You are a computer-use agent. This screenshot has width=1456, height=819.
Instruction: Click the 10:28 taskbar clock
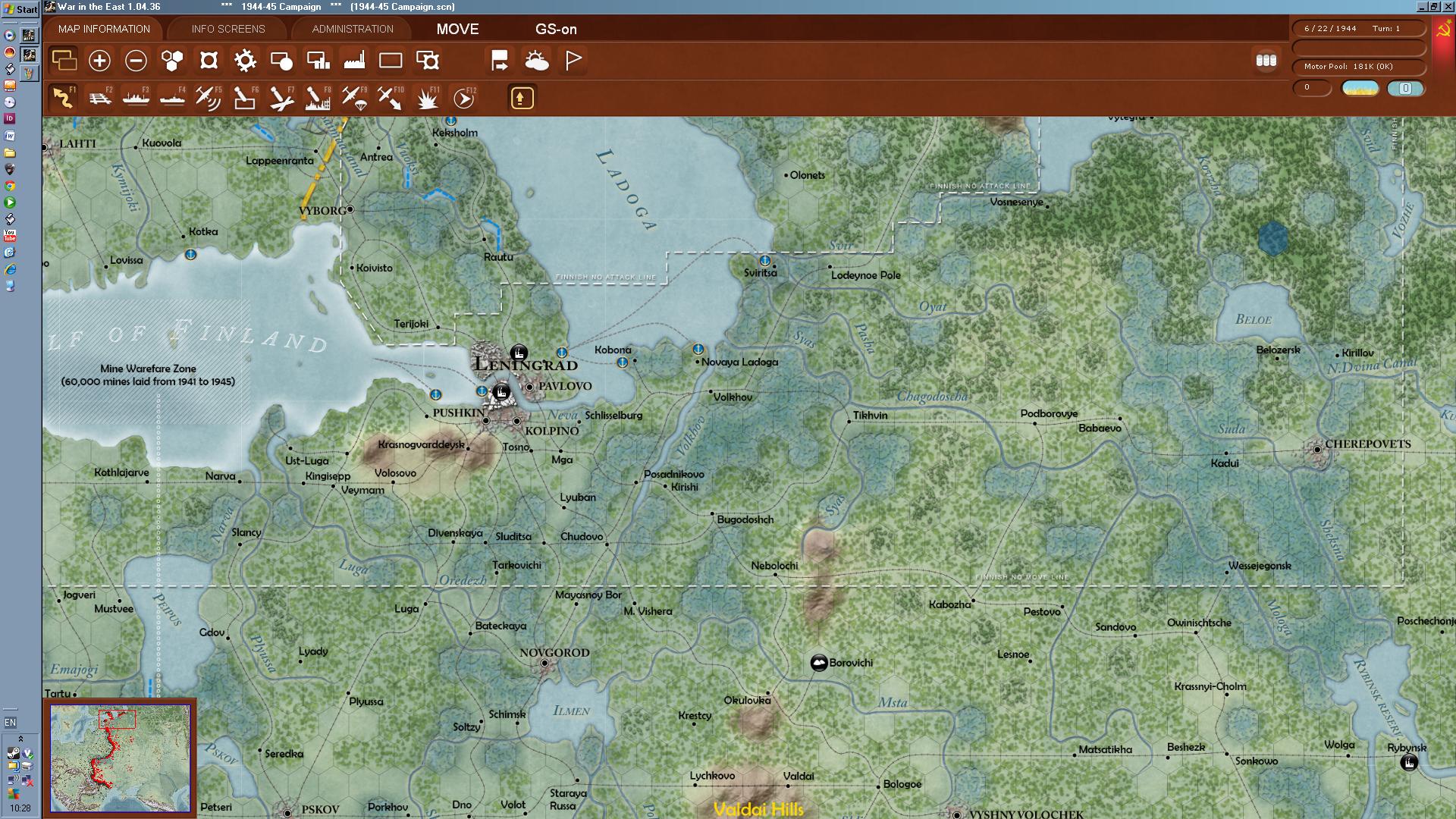pyautogui.click(x=20, y=808)
